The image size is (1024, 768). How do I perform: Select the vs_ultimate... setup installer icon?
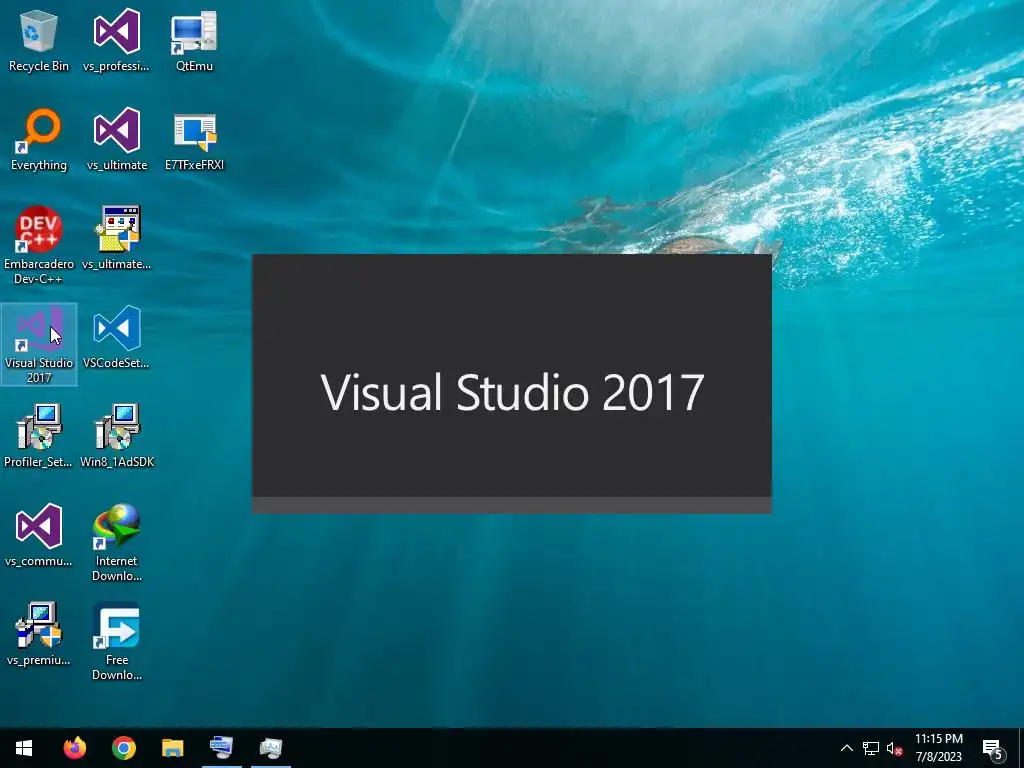116,238
